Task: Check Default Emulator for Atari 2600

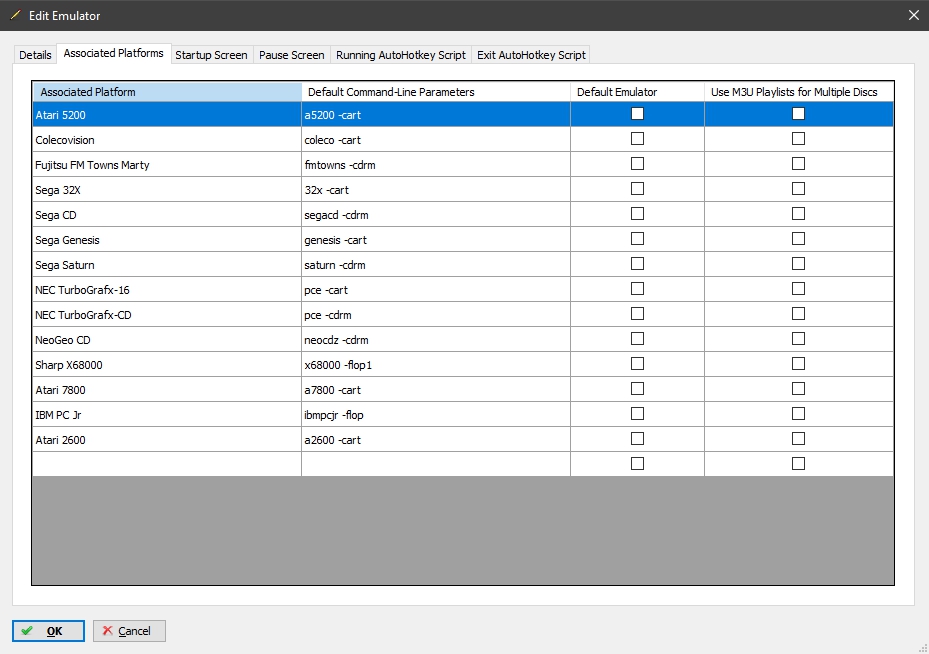Action: point(638,438)
